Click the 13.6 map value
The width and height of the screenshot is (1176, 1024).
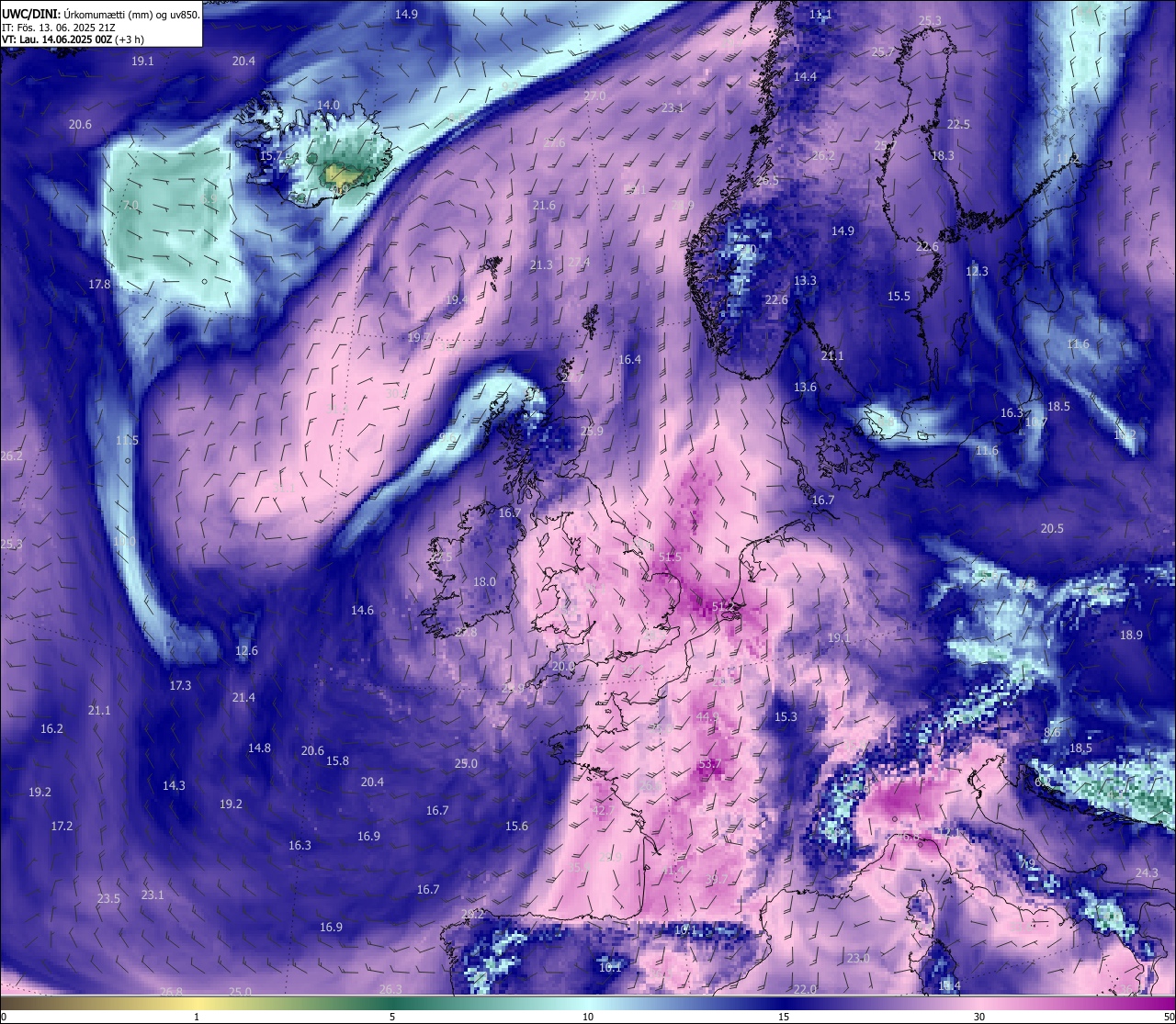(x=805, y=388)
